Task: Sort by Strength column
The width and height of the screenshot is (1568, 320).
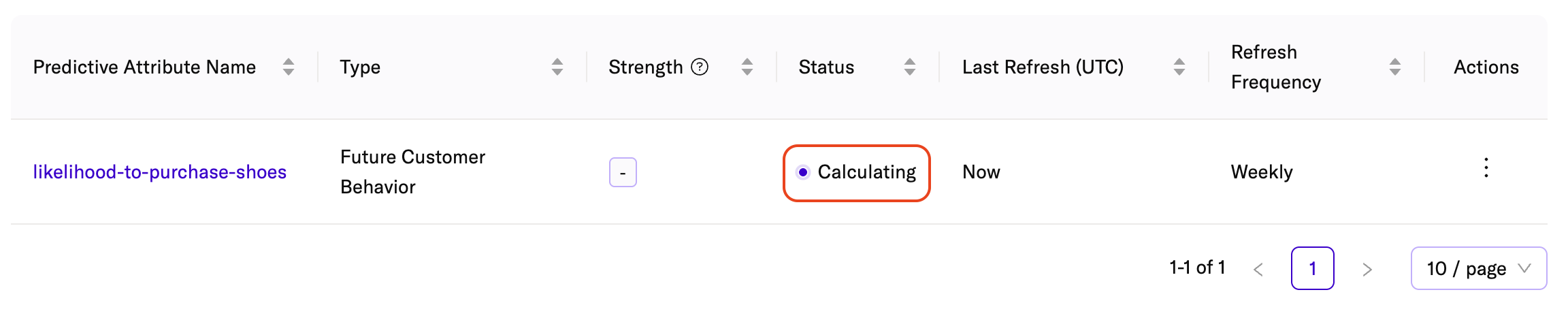Action: [x=747, y=67]
